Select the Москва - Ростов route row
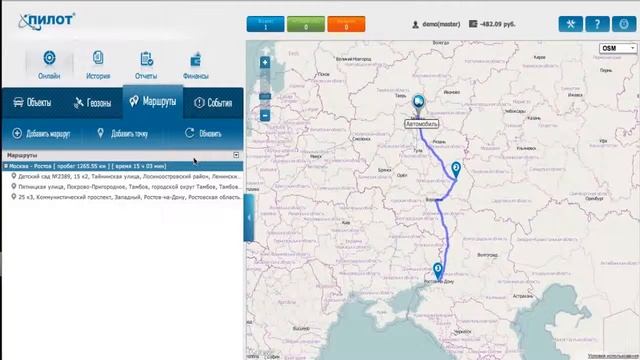Screen dimensions: 640x360 tap(122, 166)
